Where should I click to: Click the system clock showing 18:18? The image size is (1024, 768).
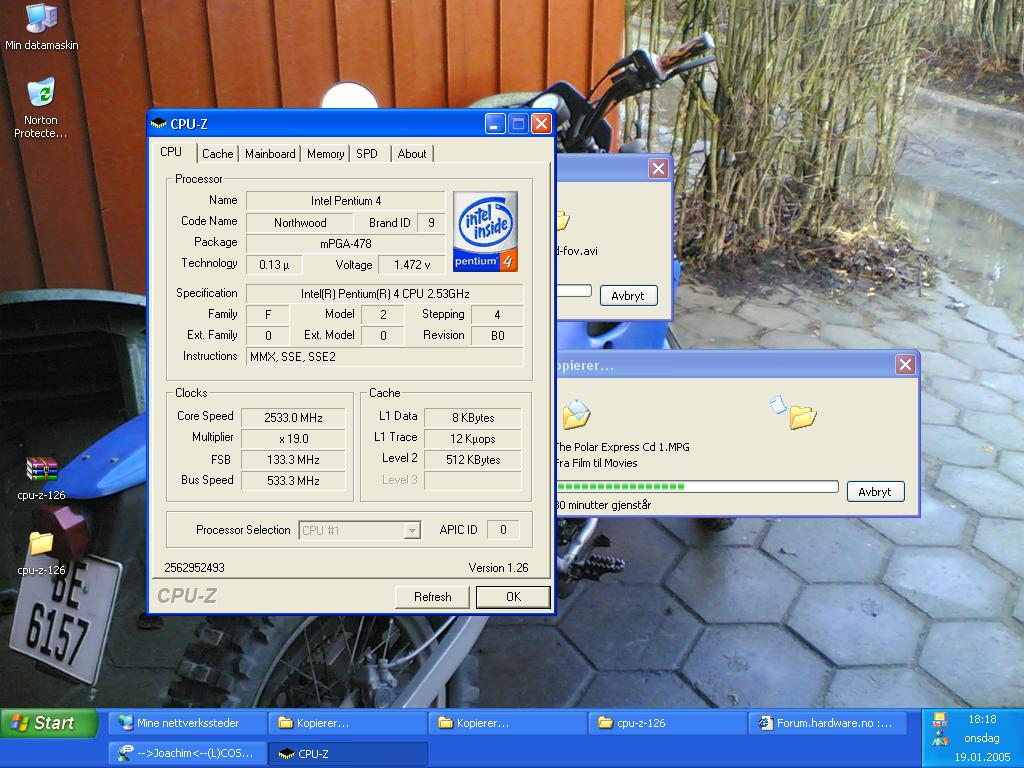pos(982,719)
